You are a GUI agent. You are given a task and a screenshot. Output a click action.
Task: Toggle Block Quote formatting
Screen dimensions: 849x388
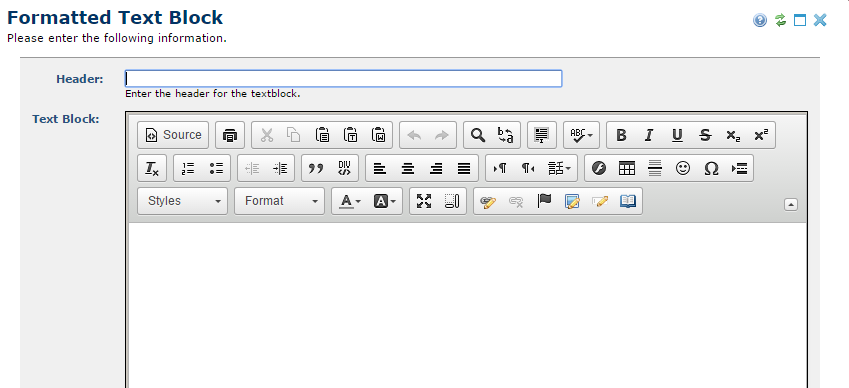tap(316, 168)
